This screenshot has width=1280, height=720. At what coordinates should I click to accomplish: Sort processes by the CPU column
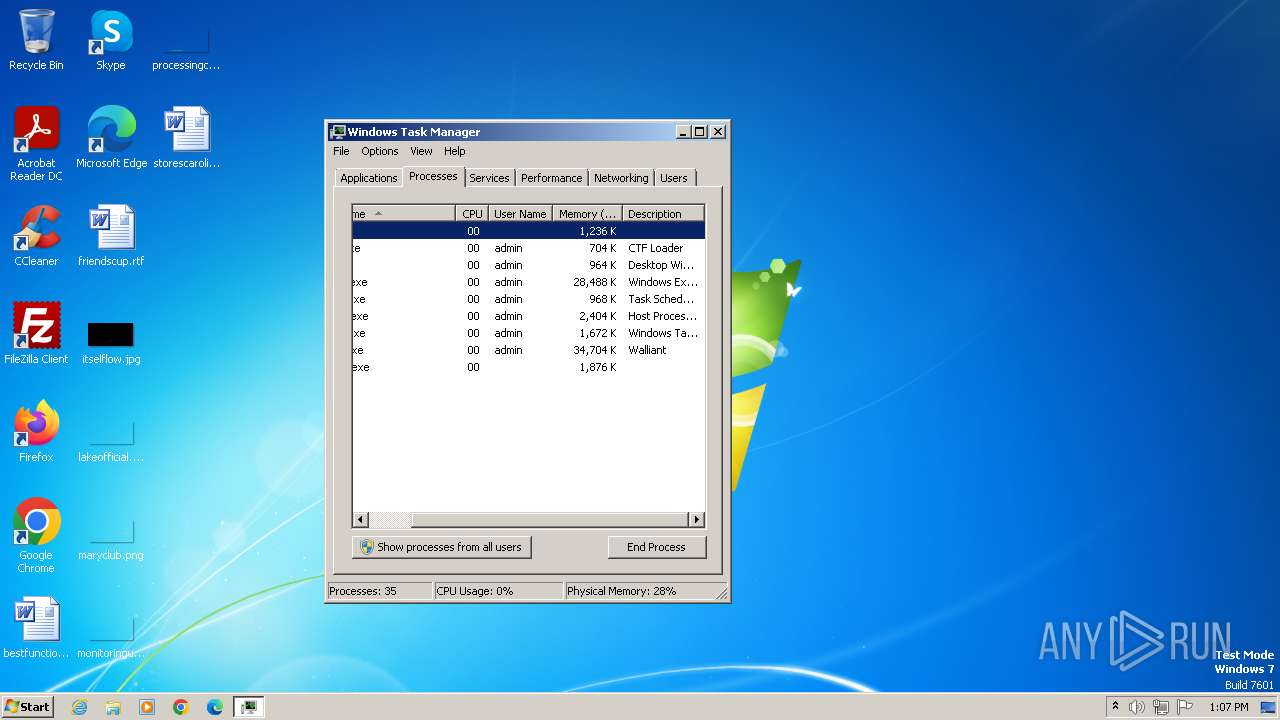472,214
